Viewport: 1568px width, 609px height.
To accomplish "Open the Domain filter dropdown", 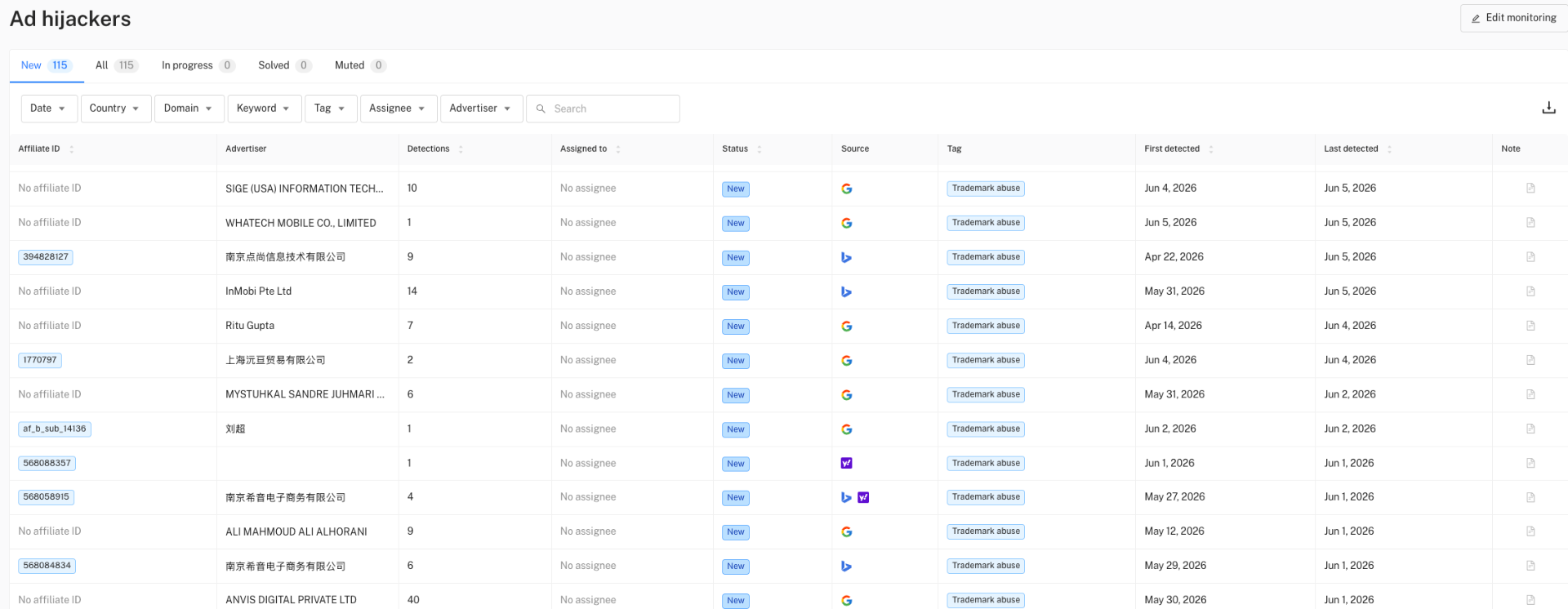I will click(x=189, y=109).
